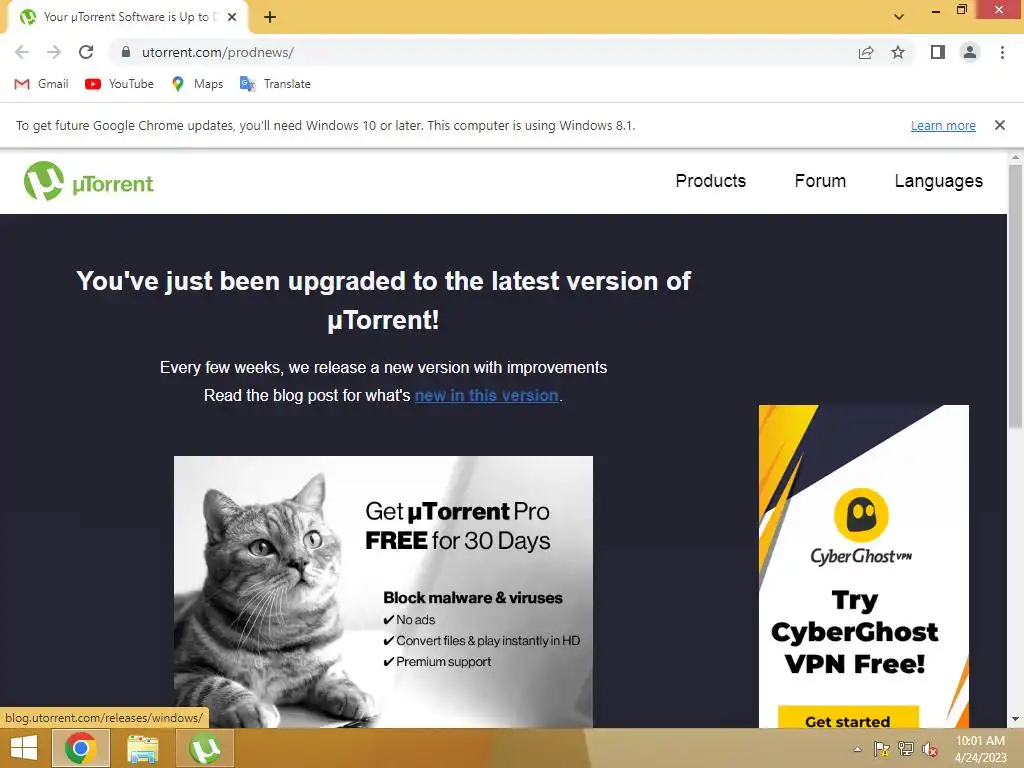Open the Chrome side panel icon
This screenshot has height=768, width=1024.
point(938,52)
